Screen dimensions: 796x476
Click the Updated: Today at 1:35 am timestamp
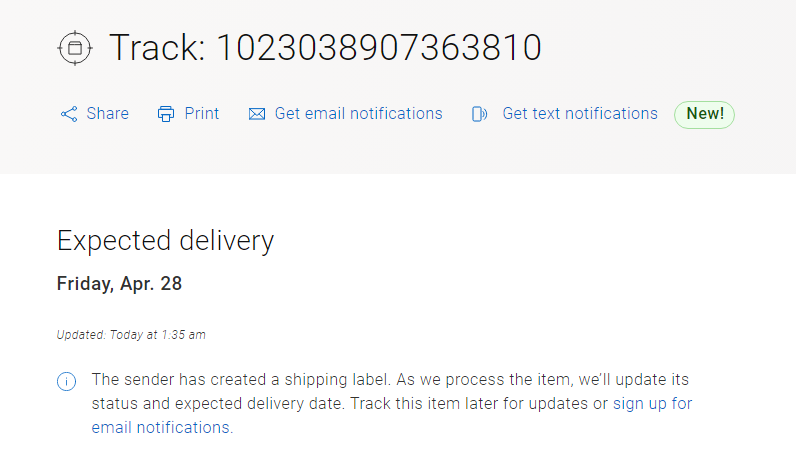(131, 335)
